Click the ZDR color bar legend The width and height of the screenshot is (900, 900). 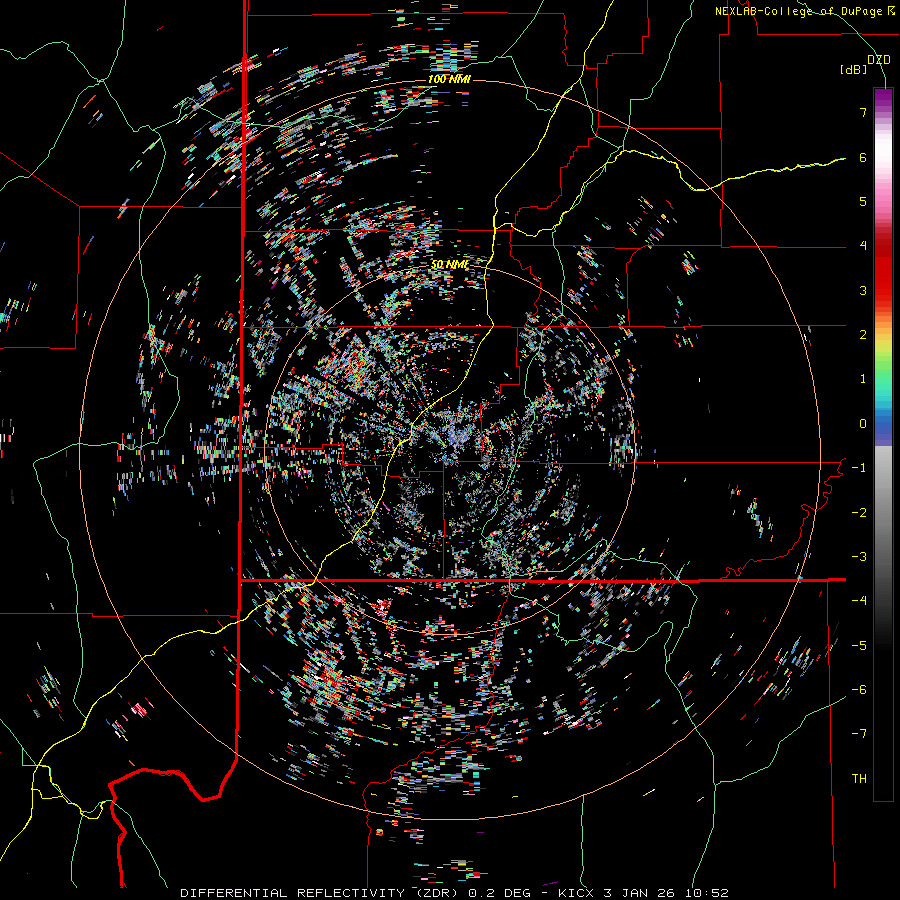(883, 444)
